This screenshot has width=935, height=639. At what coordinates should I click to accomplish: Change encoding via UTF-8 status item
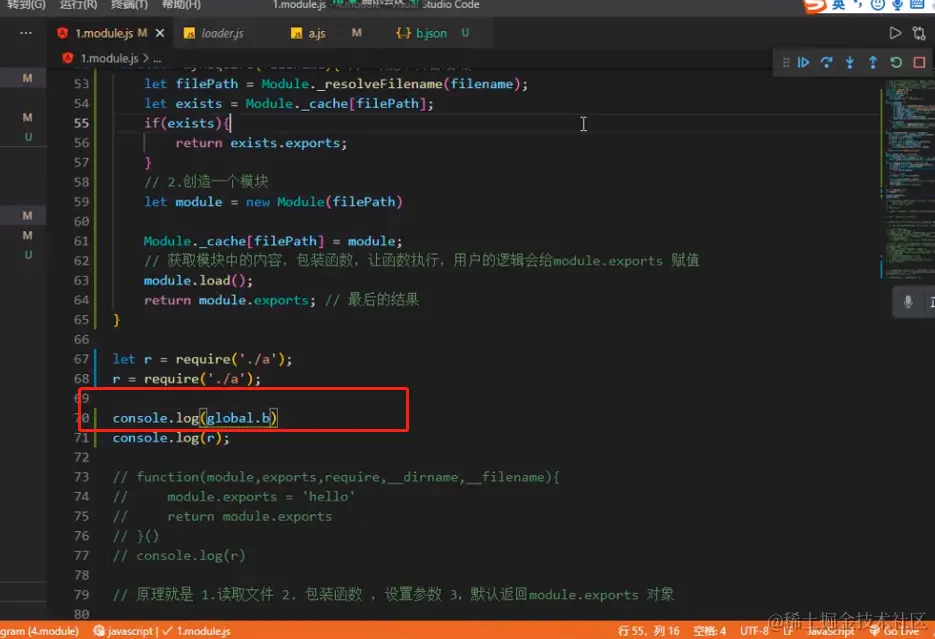point(754,631)
